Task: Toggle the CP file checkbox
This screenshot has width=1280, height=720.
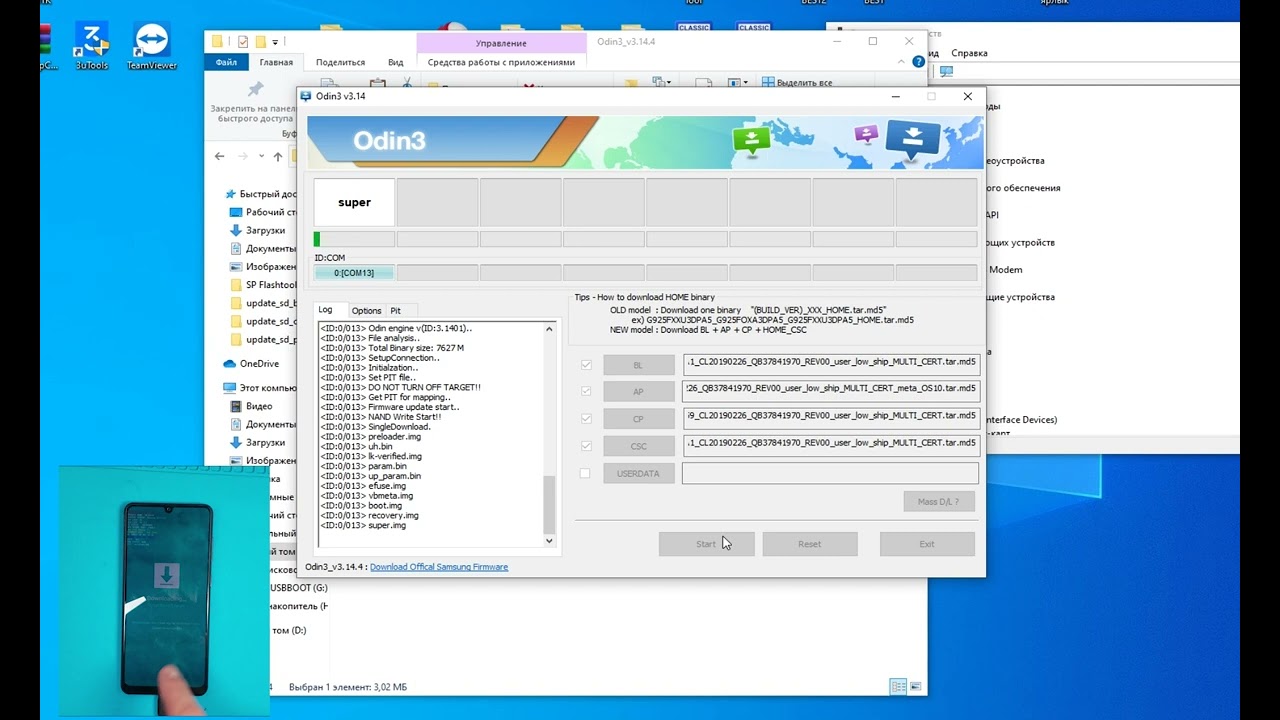Action: [x=586, y=419]
